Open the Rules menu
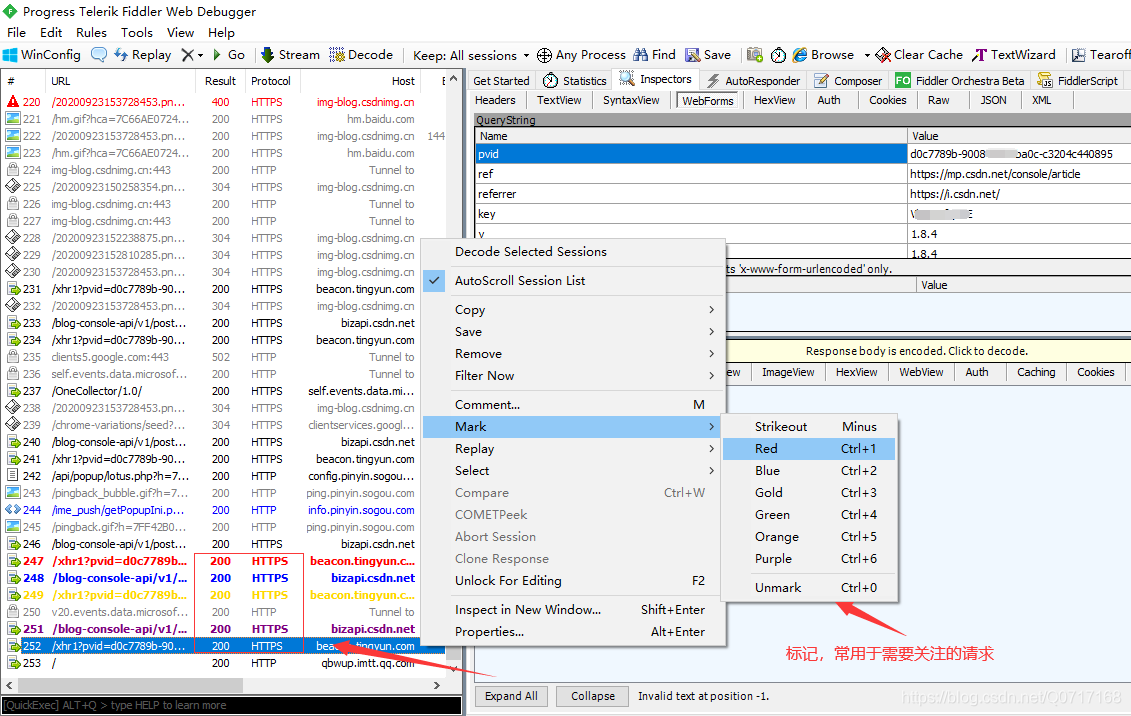 91,32
